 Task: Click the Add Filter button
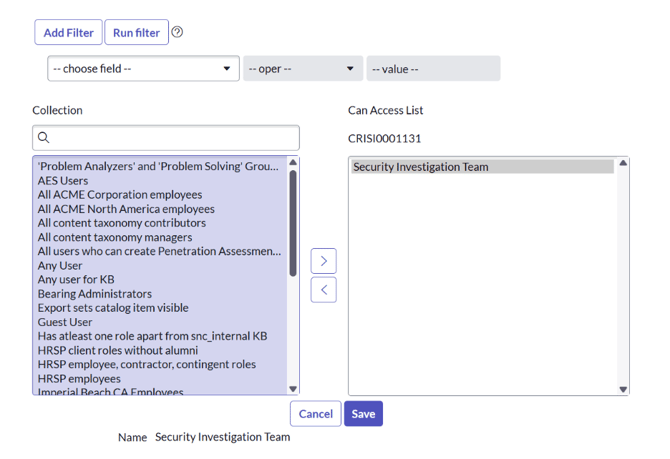68,32
